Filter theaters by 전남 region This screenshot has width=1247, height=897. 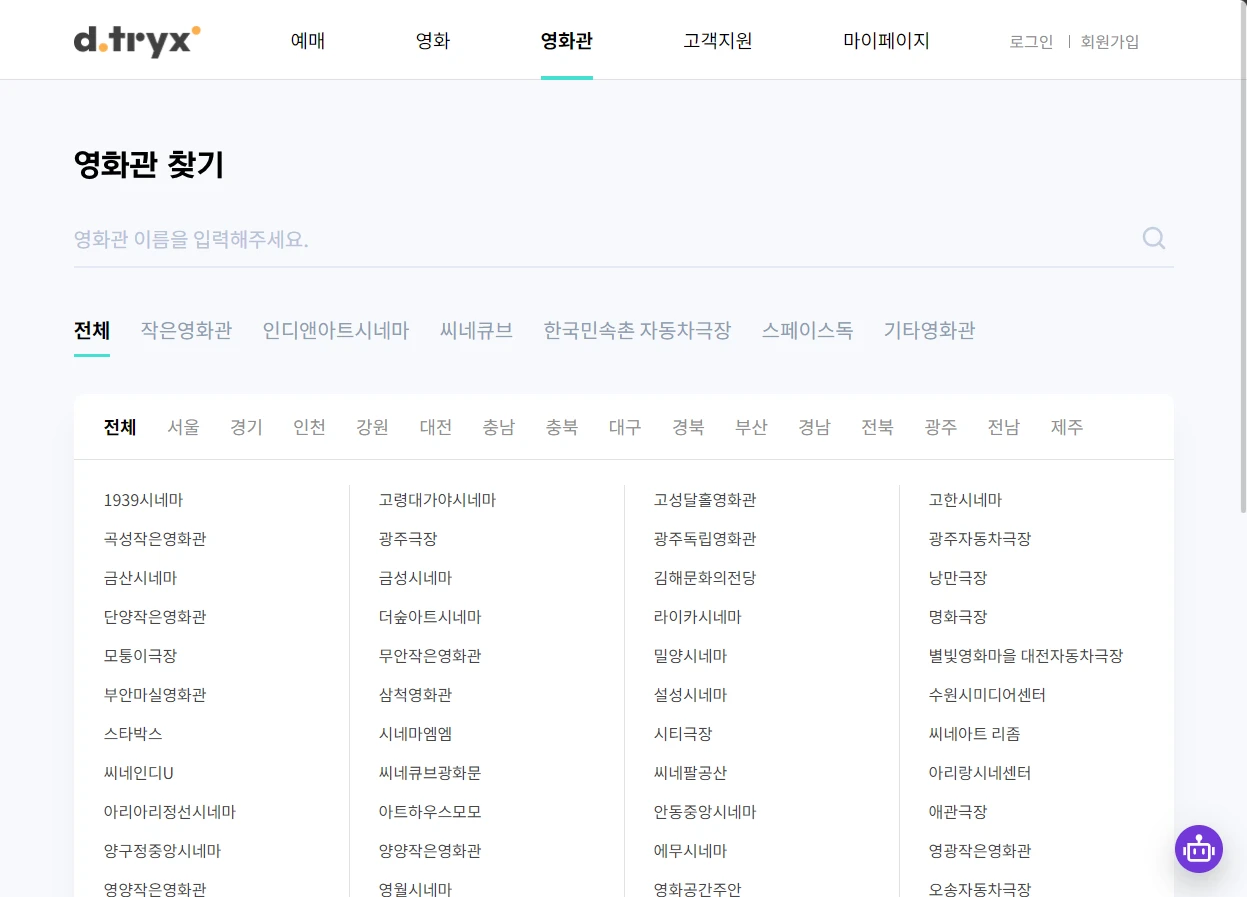click(x=1003, y=427)
